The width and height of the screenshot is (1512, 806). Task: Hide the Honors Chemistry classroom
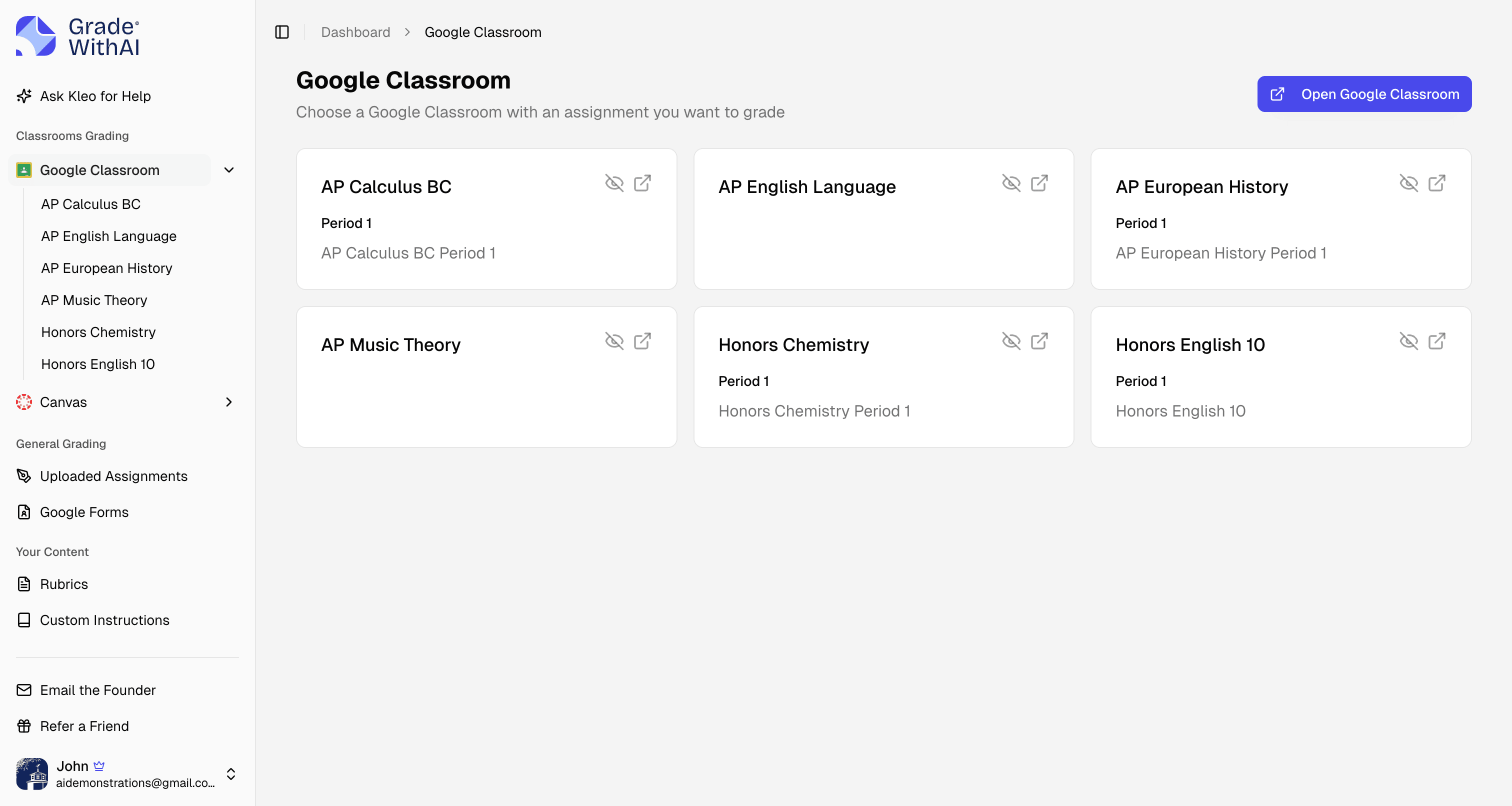coord(1011,341)
